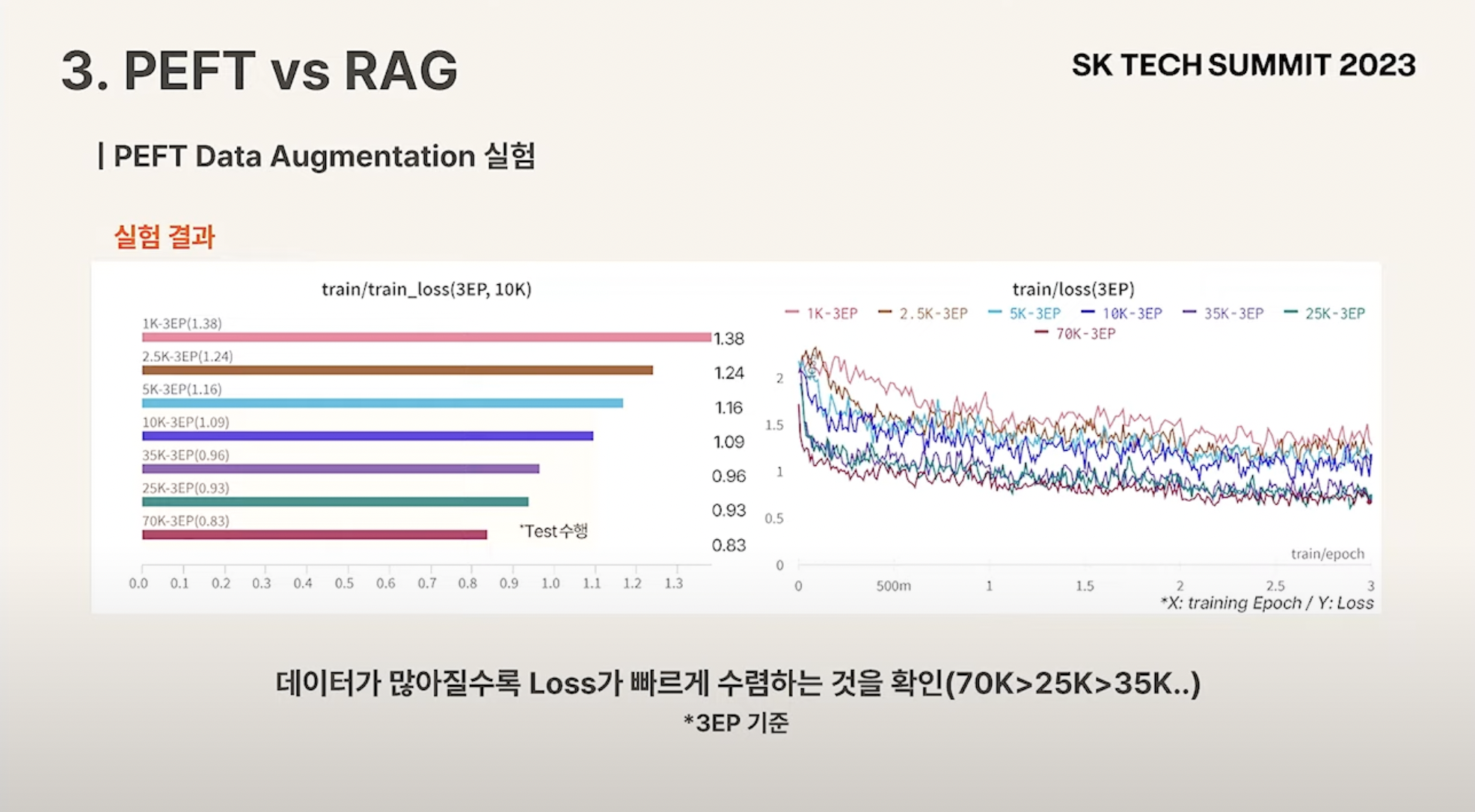Click the 1.38 value label

[x=729, y=339]
